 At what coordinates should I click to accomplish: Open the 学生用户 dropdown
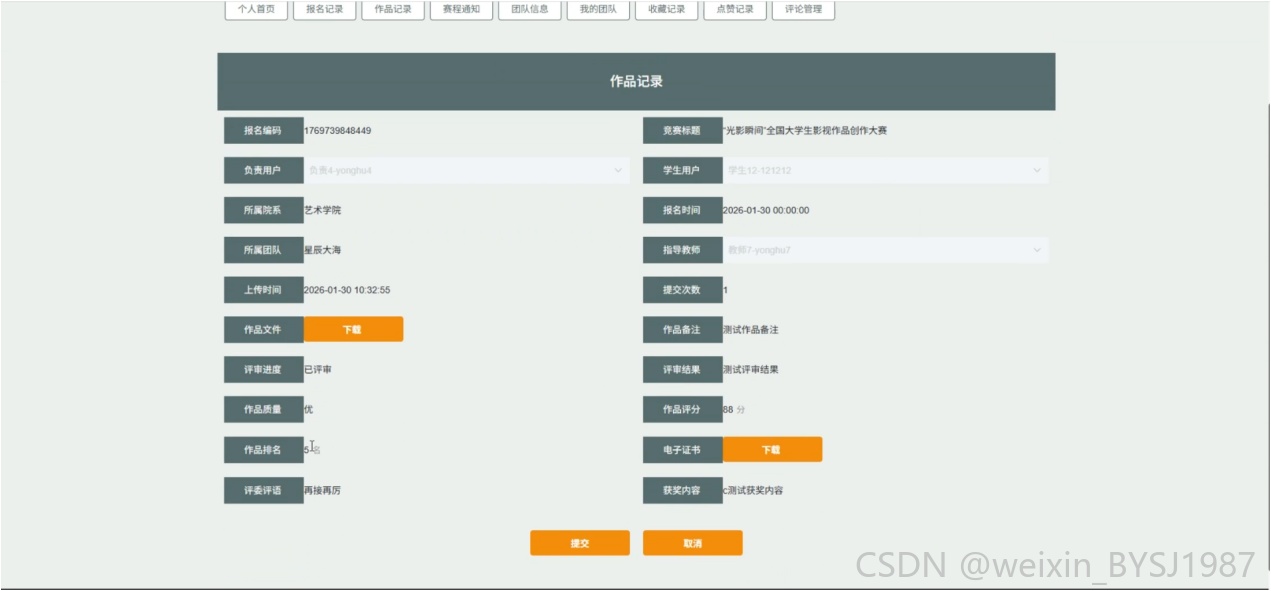886,170
